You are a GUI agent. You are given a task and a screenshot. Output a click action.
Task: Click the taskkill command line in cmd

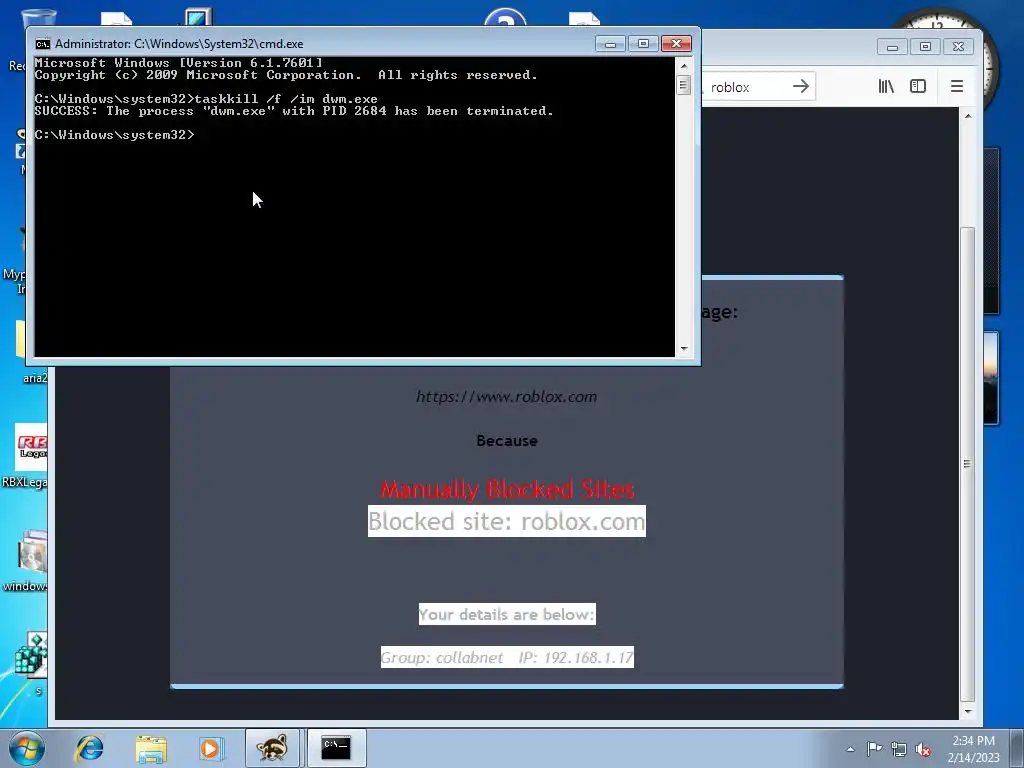point(206,99)
